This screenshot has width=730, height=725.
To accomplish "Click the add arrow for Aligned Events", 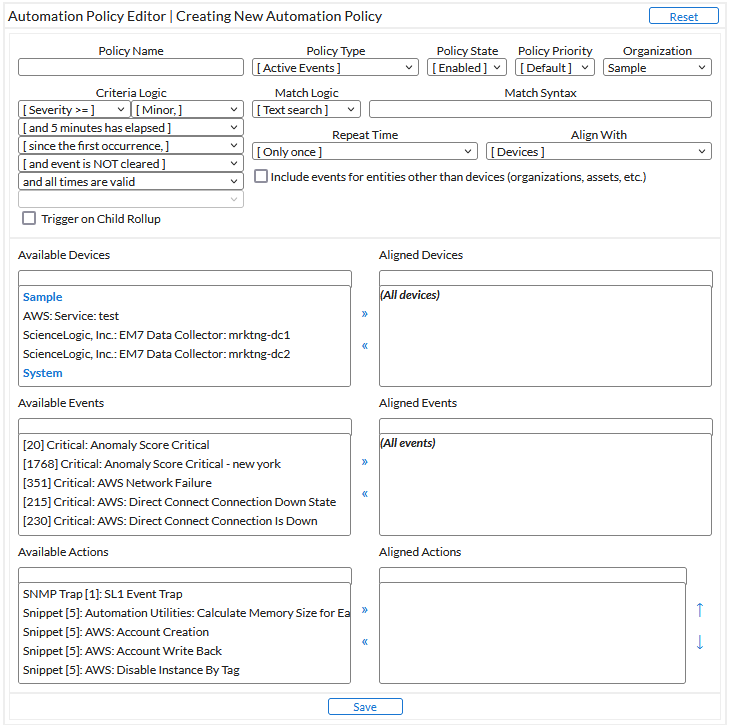I will point(364,461).
